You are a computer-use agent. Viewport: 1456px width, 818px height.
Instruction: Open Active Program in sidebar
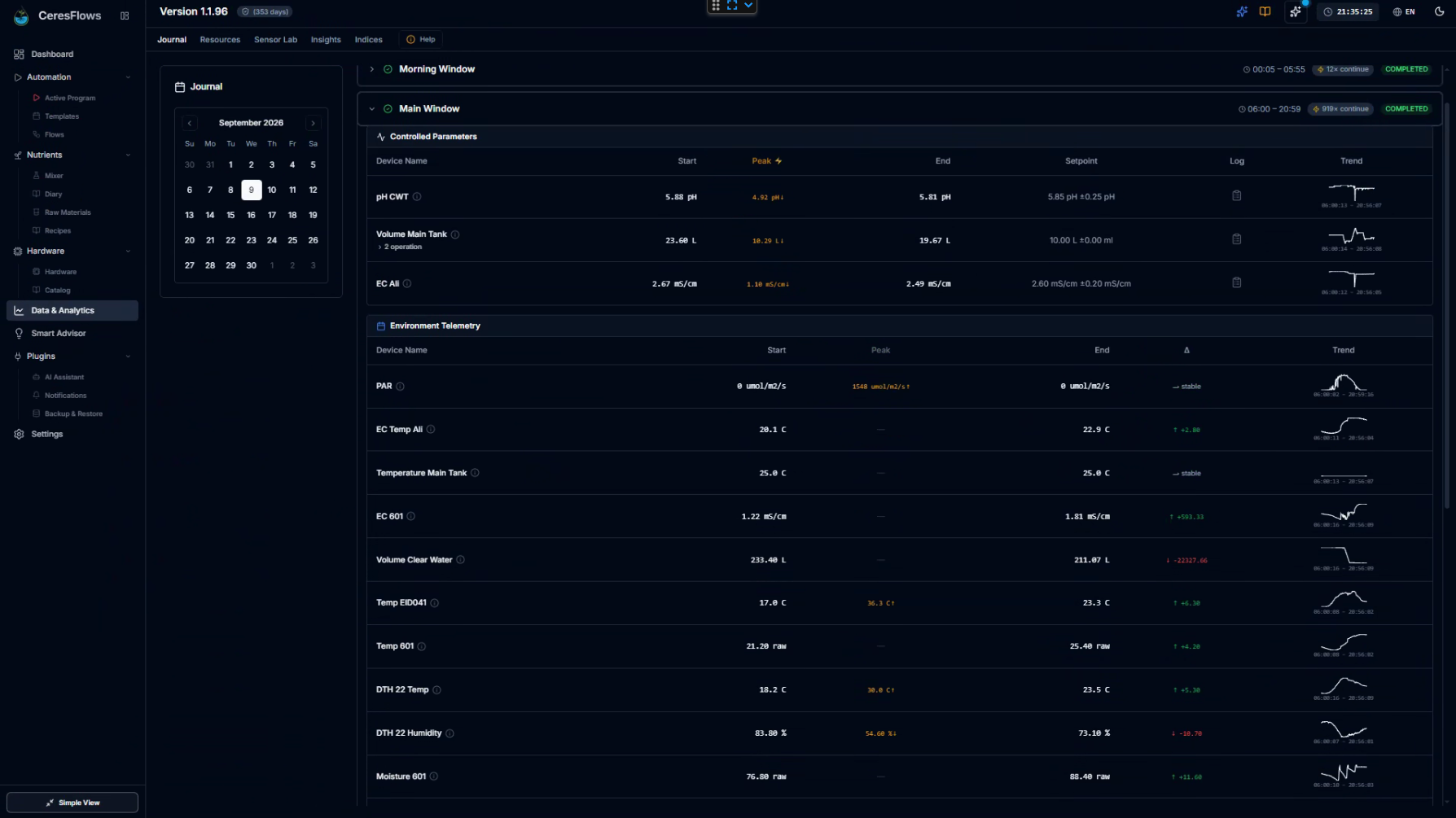[x=70, y=98]
